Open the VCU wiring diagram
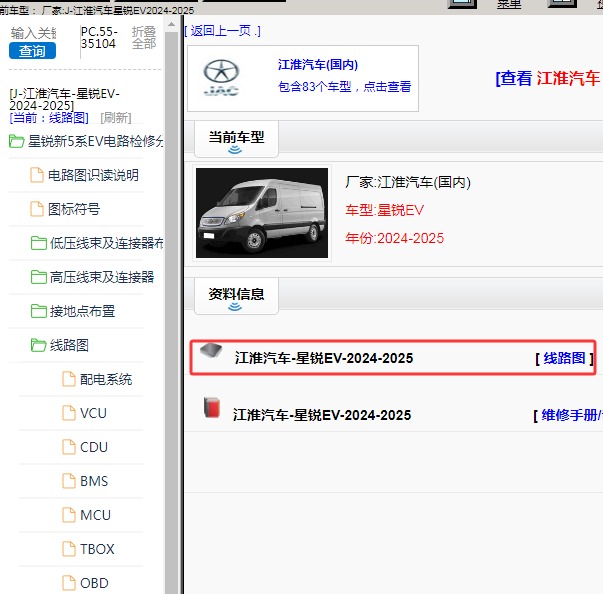The image size is (603, 594). 93,413
